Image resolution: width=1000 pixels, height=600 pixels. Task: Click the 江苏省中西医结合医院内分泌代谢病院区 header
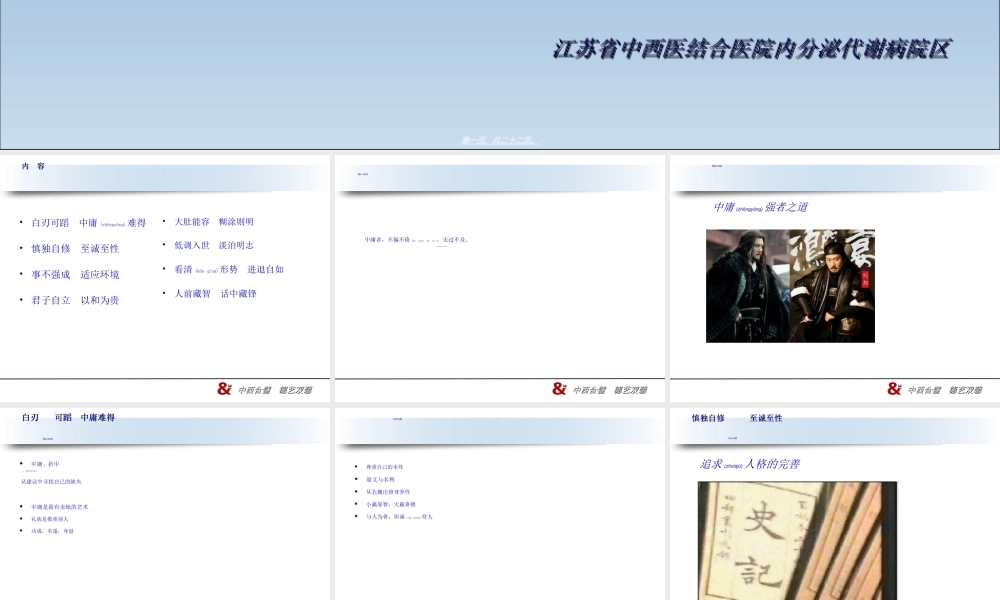coord(751,46)
